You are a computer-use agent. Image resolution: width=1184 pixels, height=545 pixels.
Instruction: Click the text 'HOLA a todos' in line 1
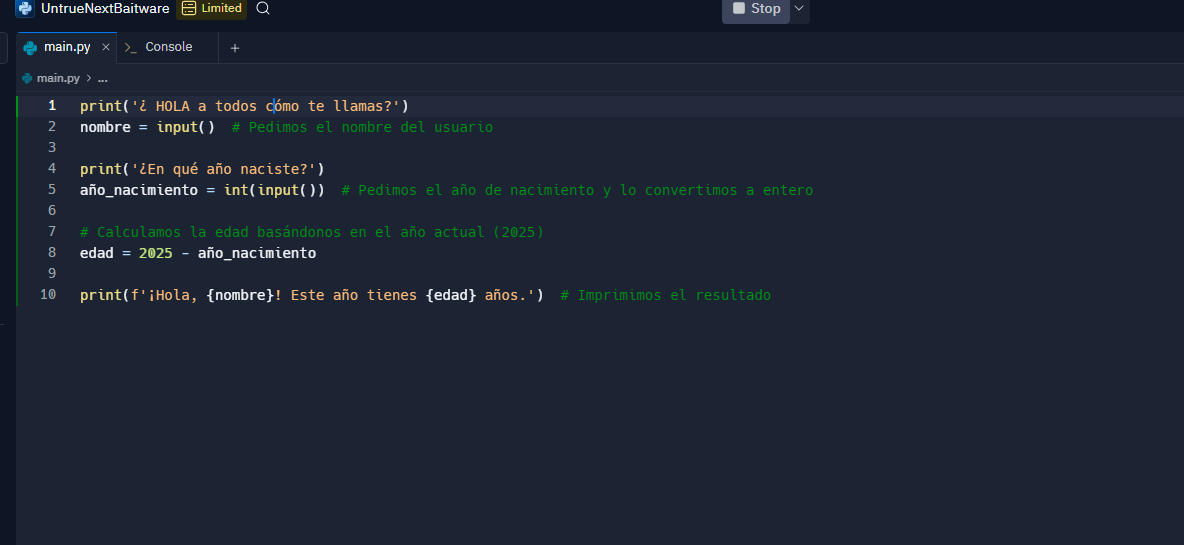(x=206, y=106)
